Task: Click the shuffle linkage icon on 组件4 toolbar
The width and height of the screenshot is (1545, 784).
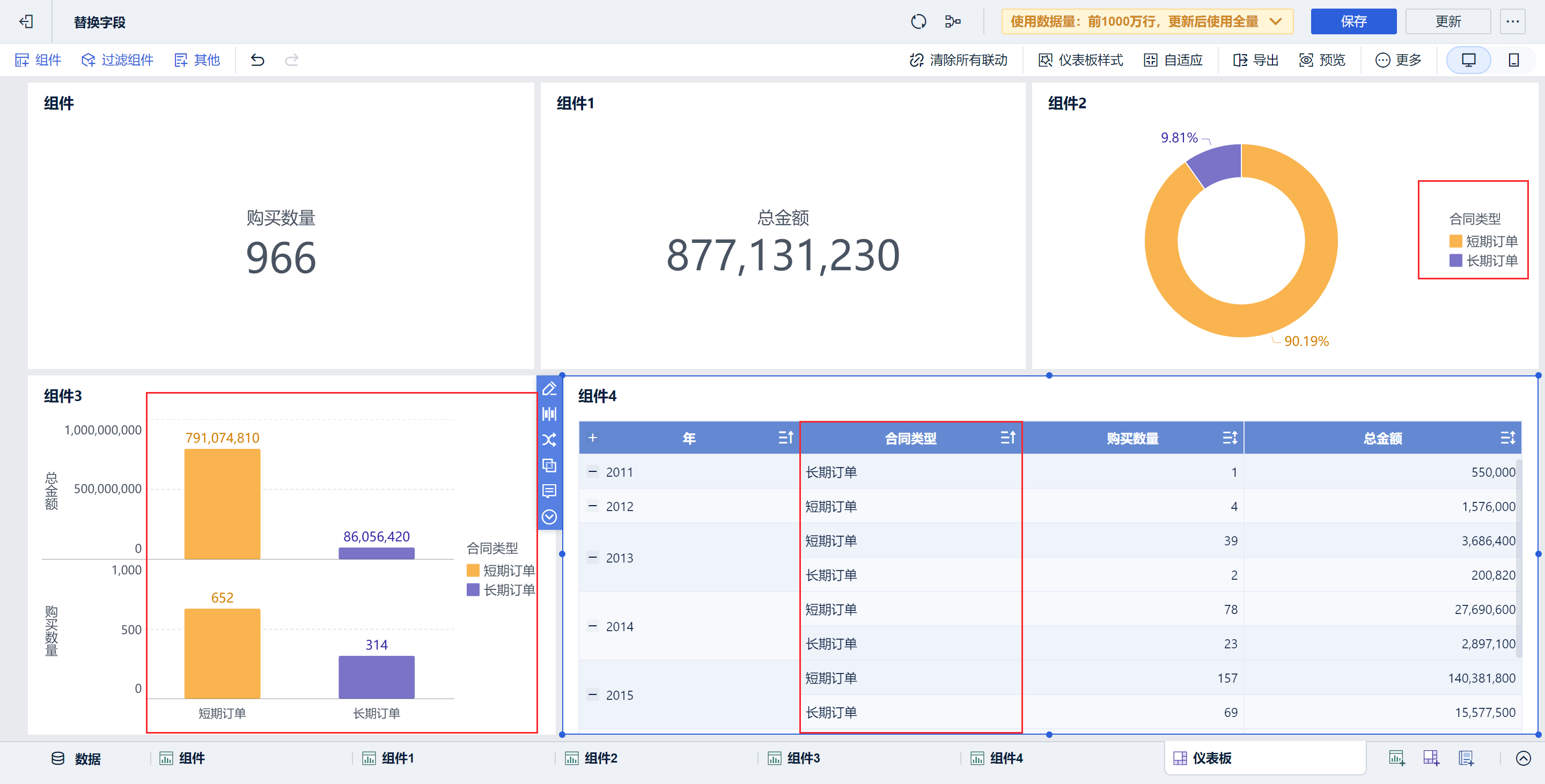Action: pos(549,440)
